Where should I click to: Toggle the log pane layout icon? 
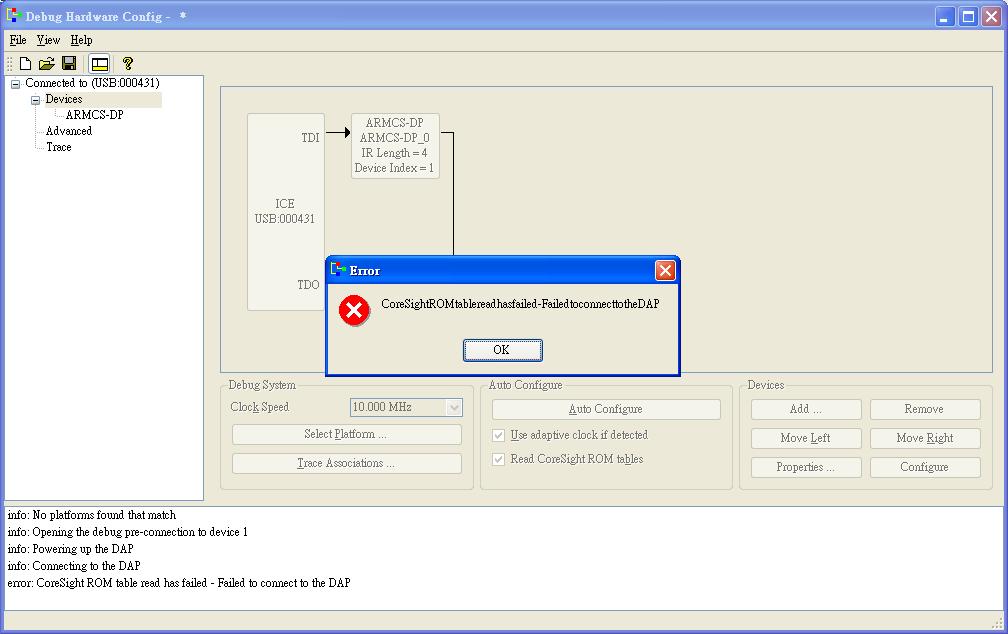click(99, 63)
